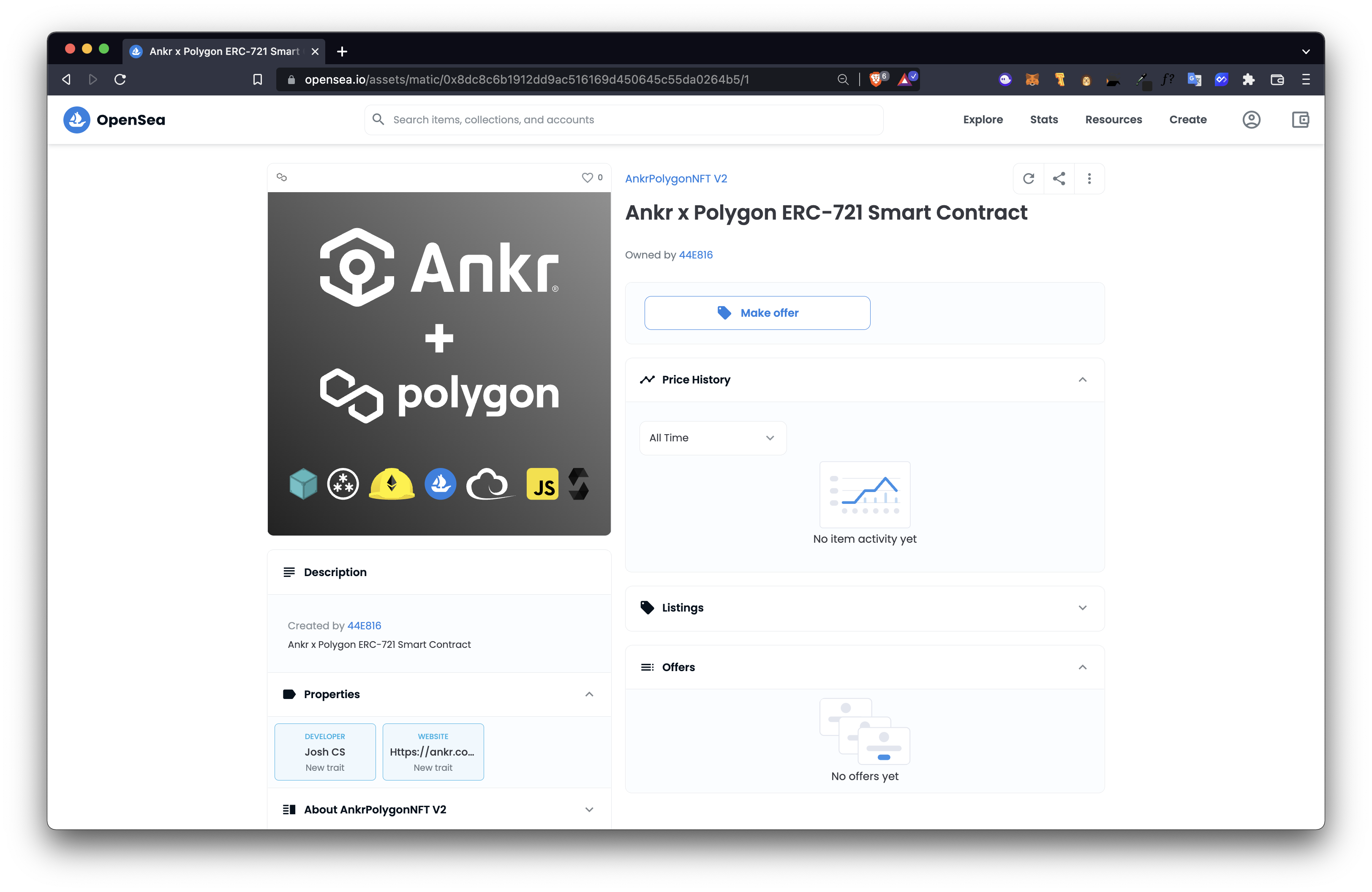Open the three-dot more options menu
Screen dimensions: 1372x892
(1089, 179)
